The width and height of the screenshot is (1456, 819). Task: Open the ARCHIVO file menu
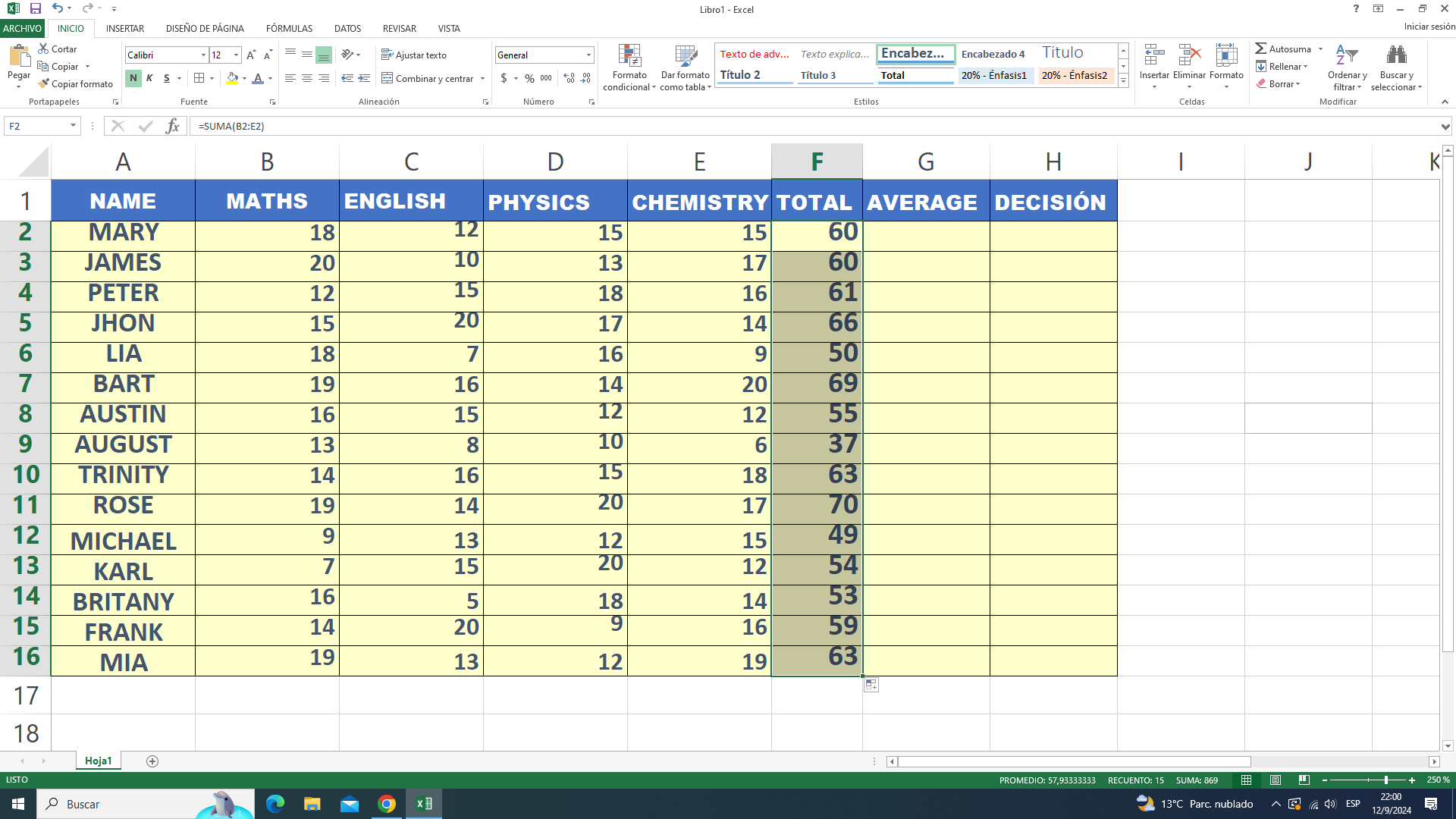(23, 29)
